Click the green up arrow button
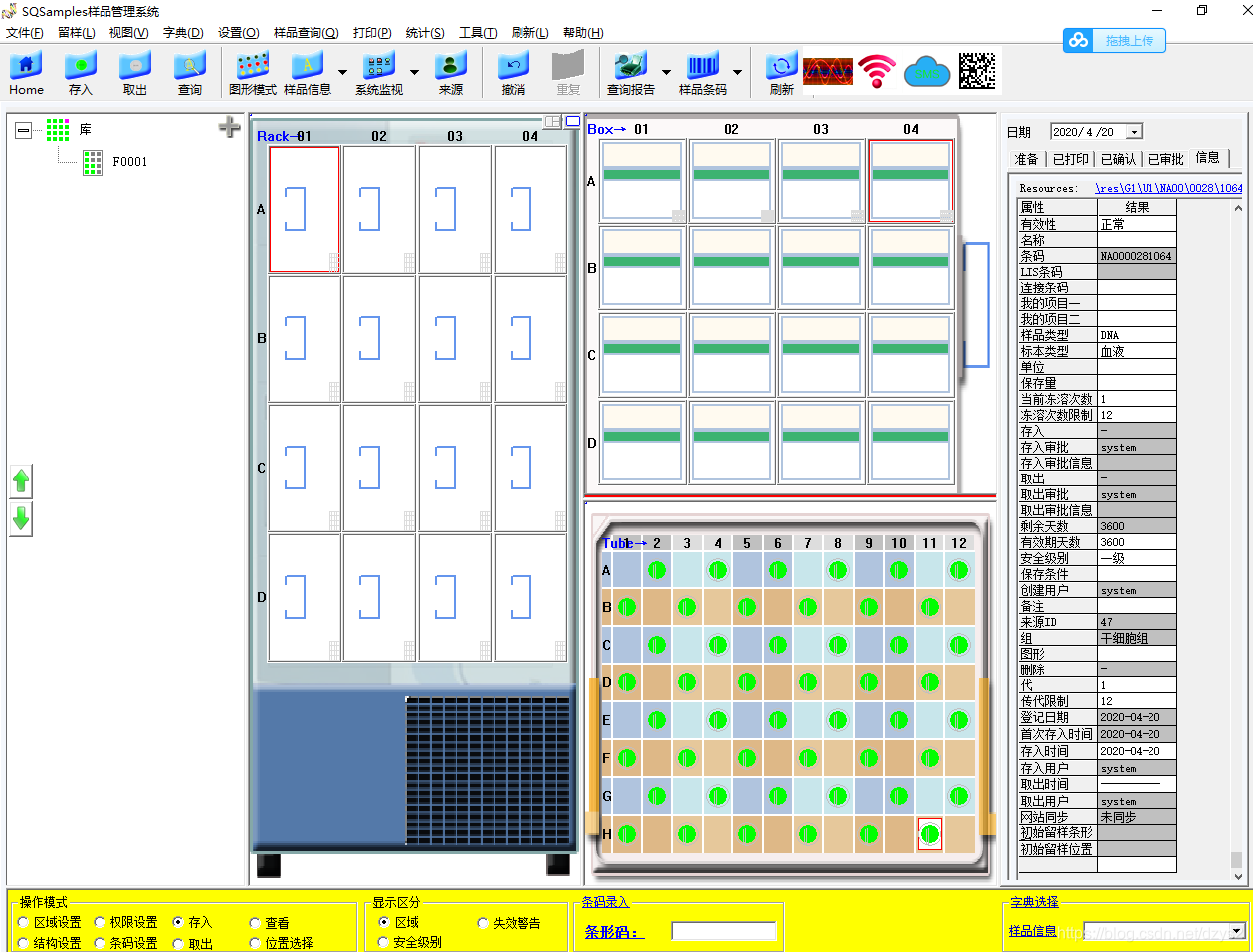 coord(21,481)
